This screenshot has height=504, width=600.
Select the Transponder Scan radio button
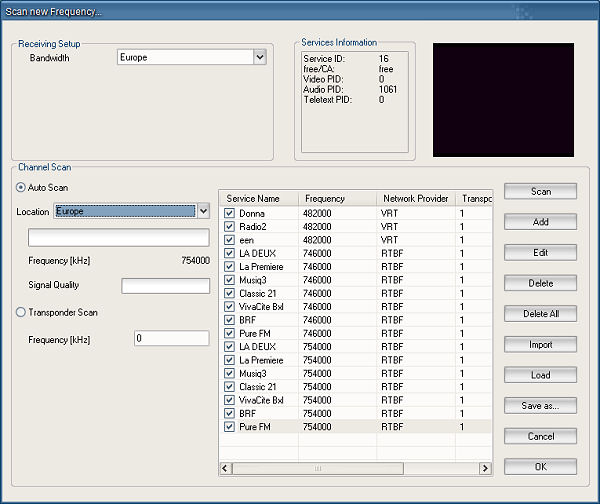[21, 312]
